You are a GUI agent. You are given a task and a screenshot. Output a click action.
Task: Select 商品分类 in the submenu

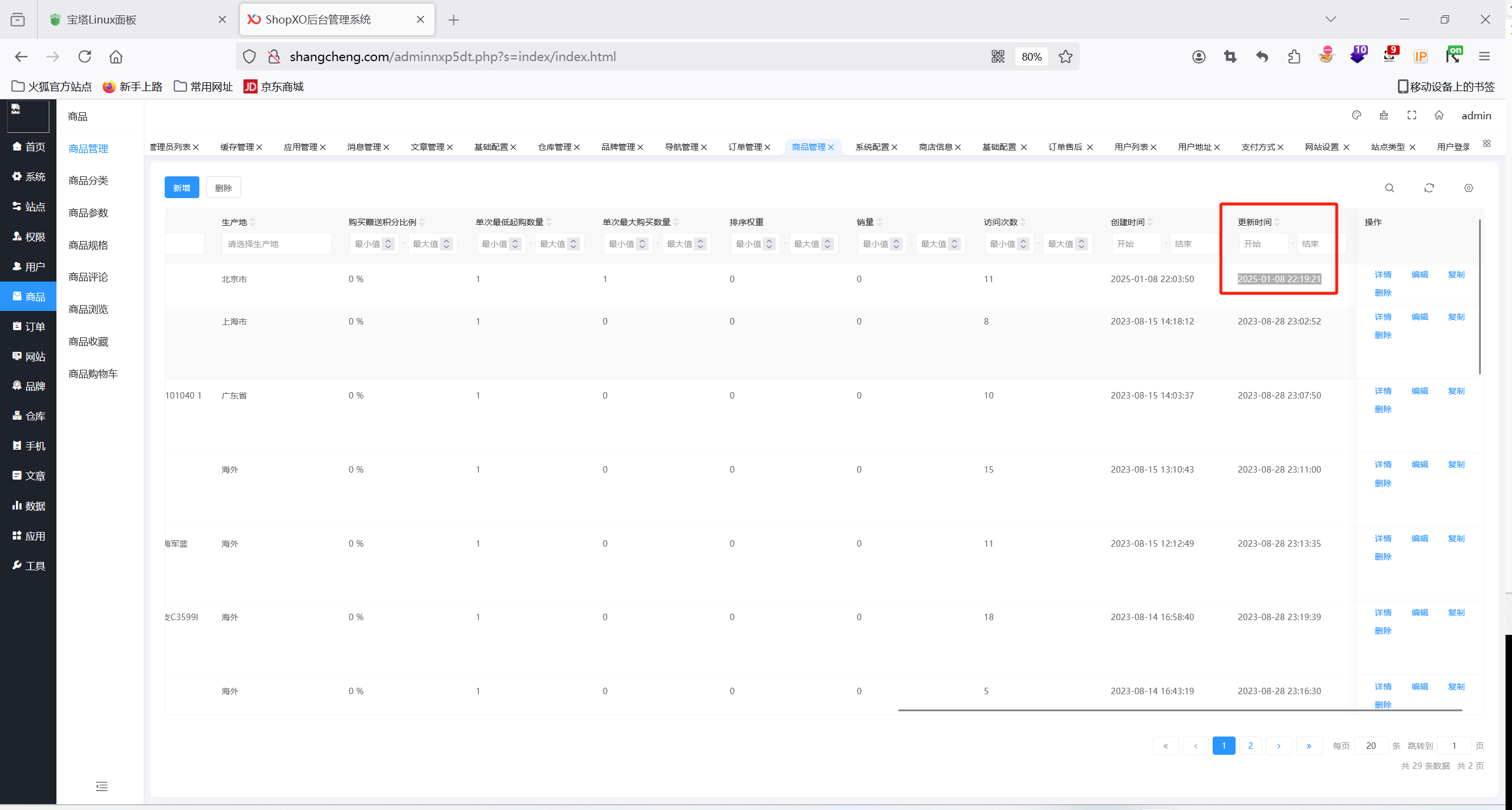coord(88,180)
